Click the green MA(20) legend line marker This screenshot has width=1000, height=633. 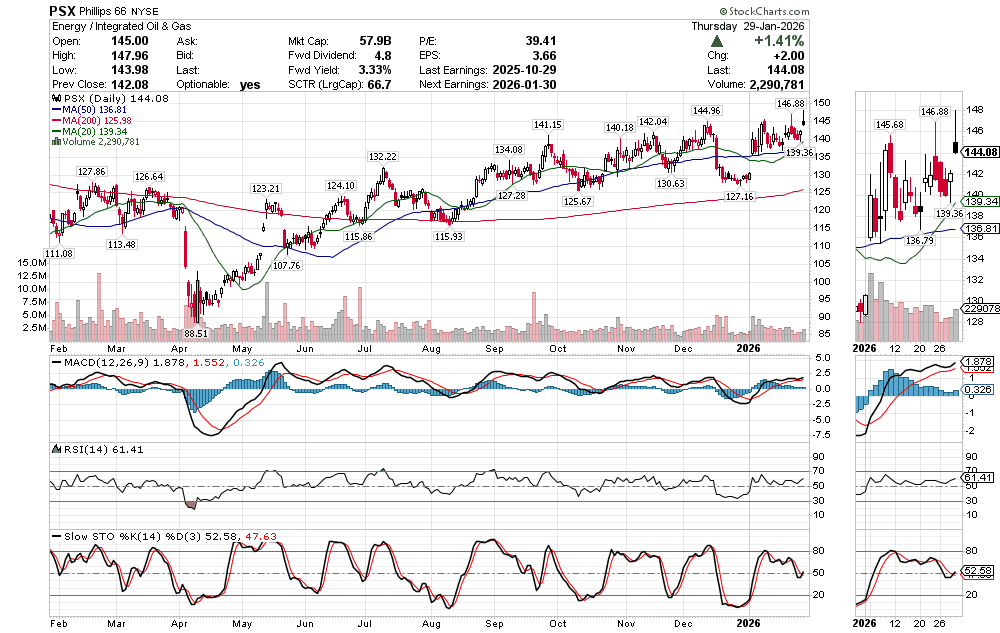tap(57, 131)
